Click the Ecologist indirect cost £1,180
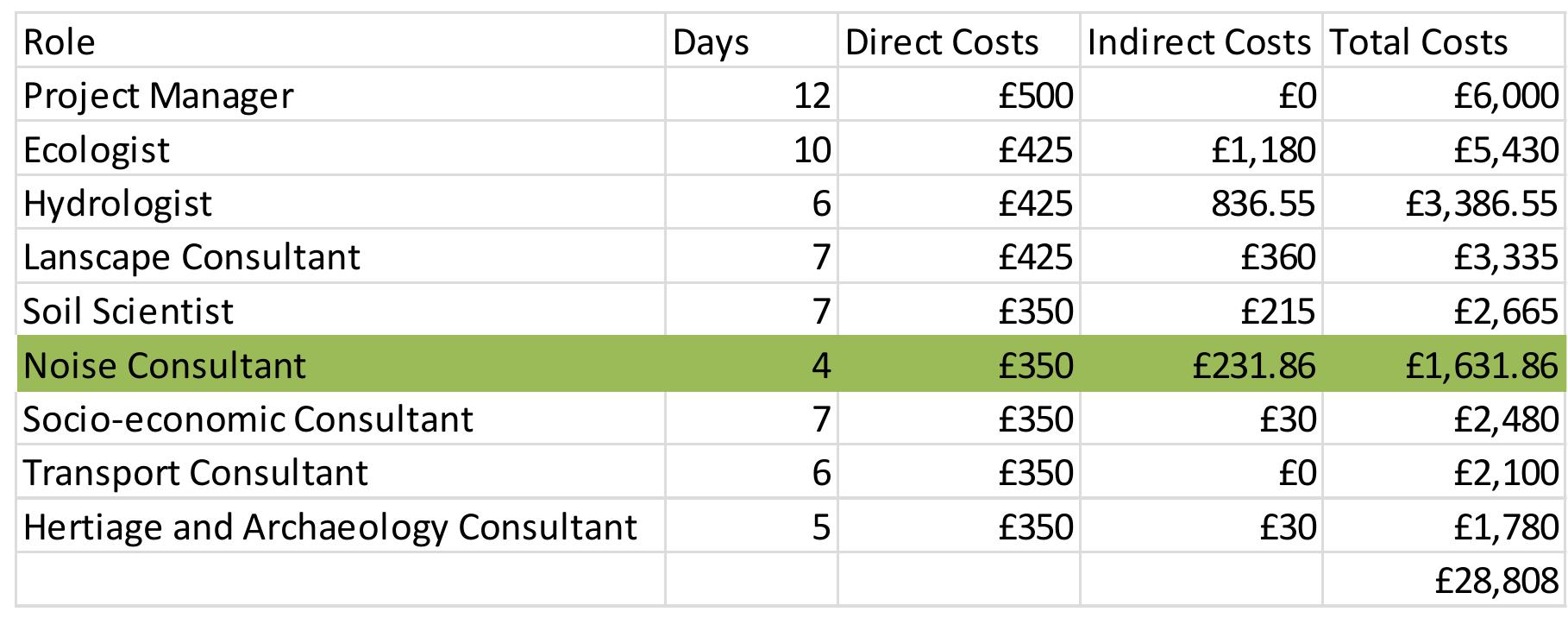 point(1200,149)
